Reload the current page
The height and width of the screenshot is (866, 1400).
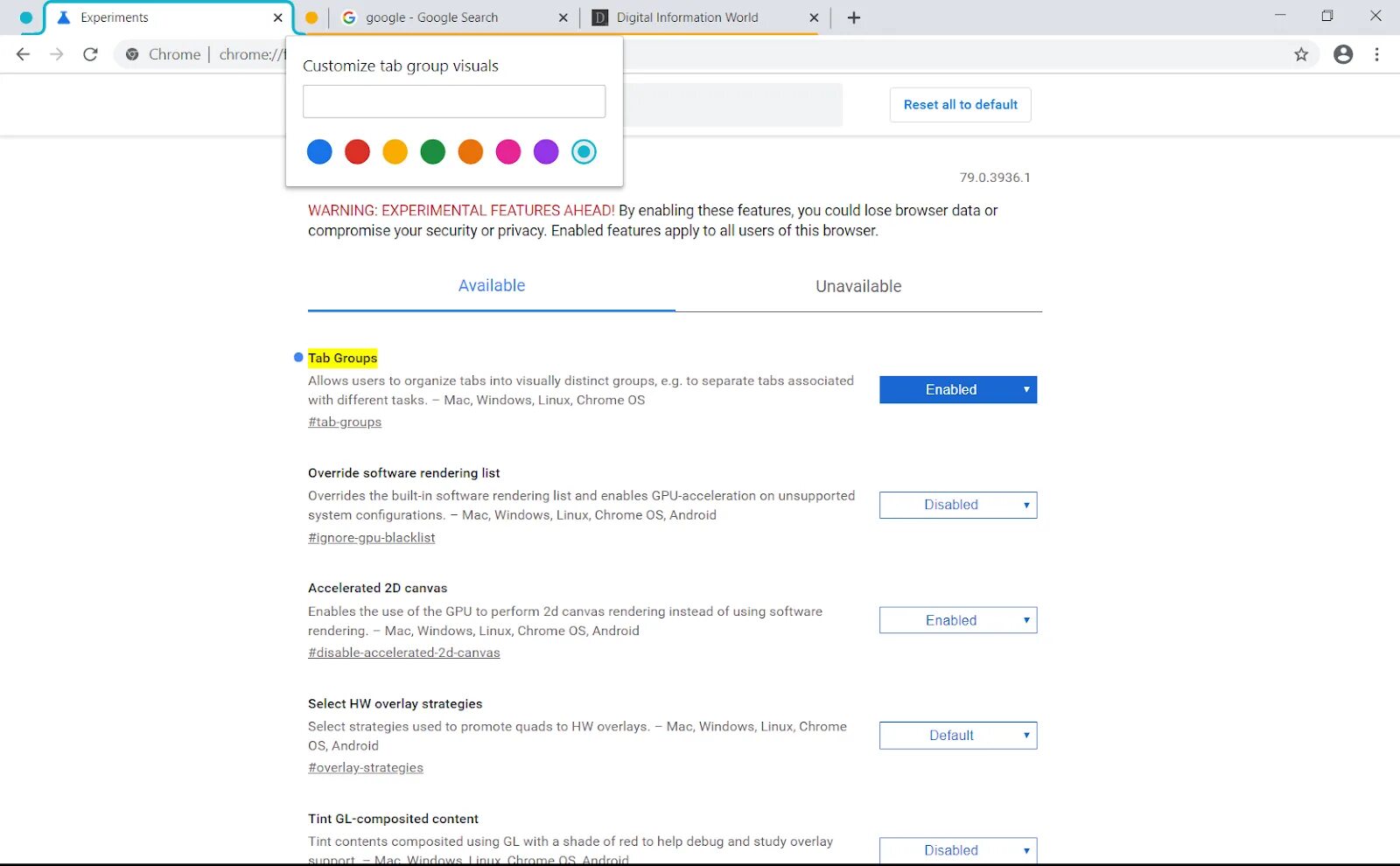coord(90,54)
